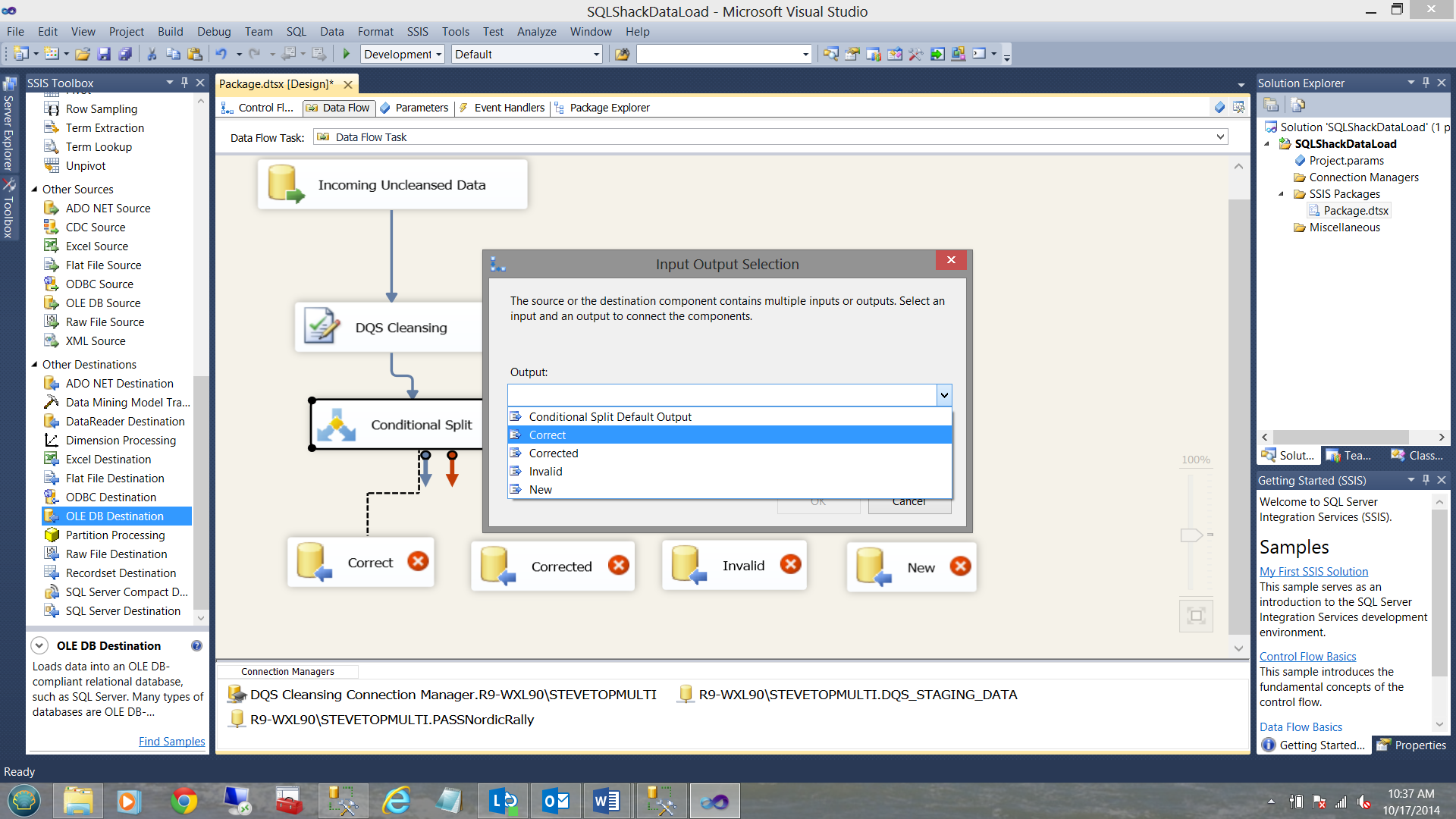Collapse the Other Sources toolbox group
Screen dimensions: 1456x819
[x=34, y=190]
